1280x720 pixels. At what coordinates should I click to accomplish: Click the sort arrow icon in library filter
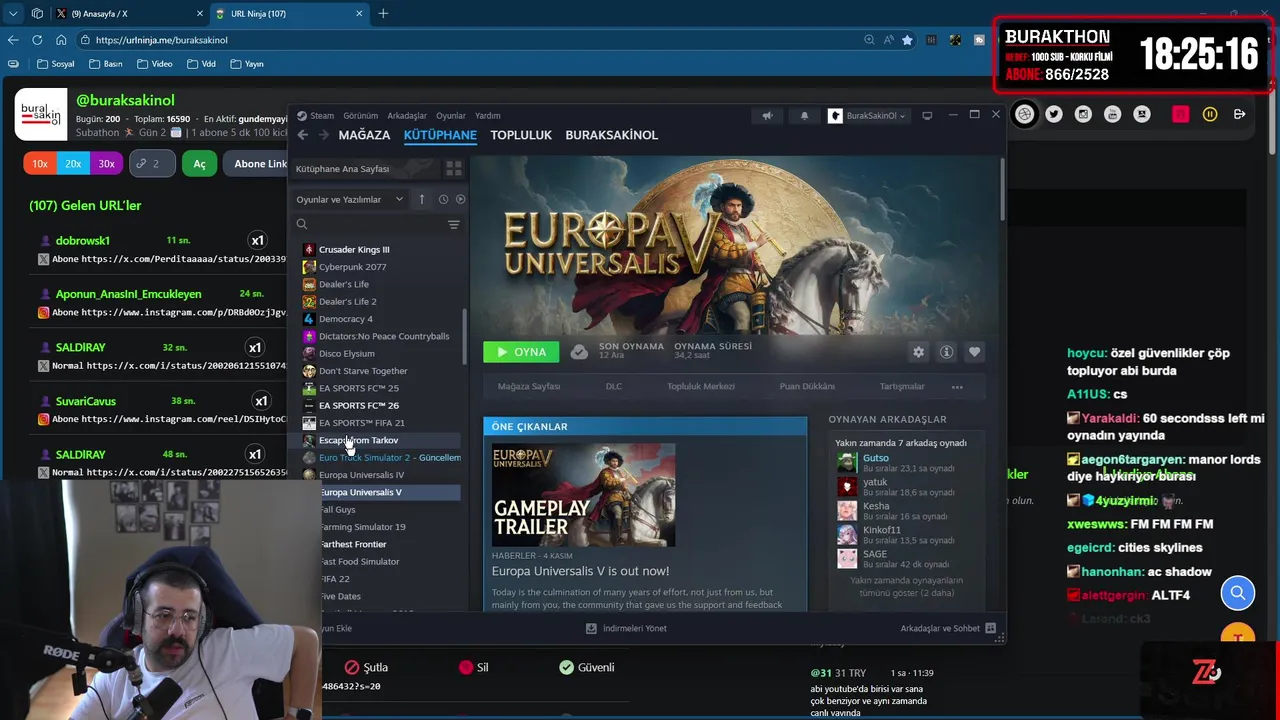click(422, 199)
